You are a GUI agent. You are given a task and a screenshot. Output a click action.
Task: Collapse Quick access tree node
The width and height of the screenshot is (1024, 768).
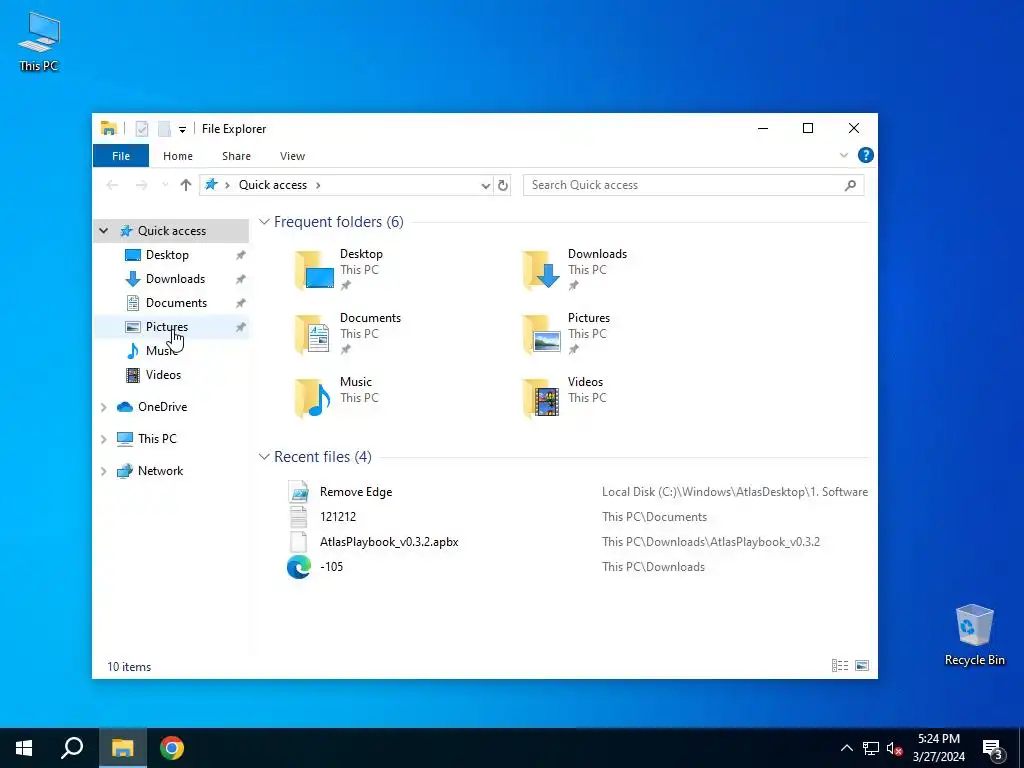[x=104, y=231]
